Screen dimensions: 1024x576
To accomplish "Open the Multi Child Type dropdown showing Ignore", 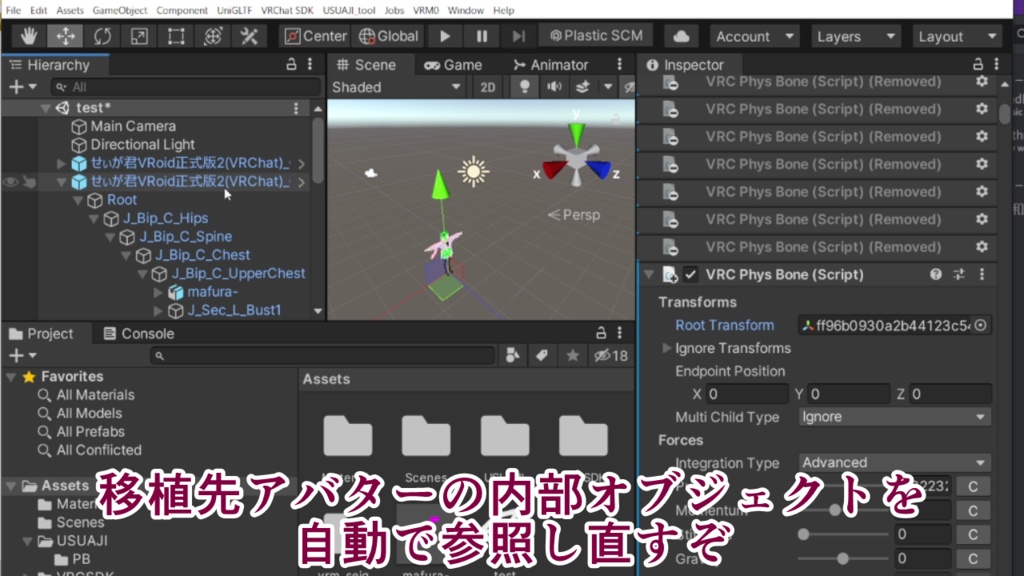I will click(893, 417).
